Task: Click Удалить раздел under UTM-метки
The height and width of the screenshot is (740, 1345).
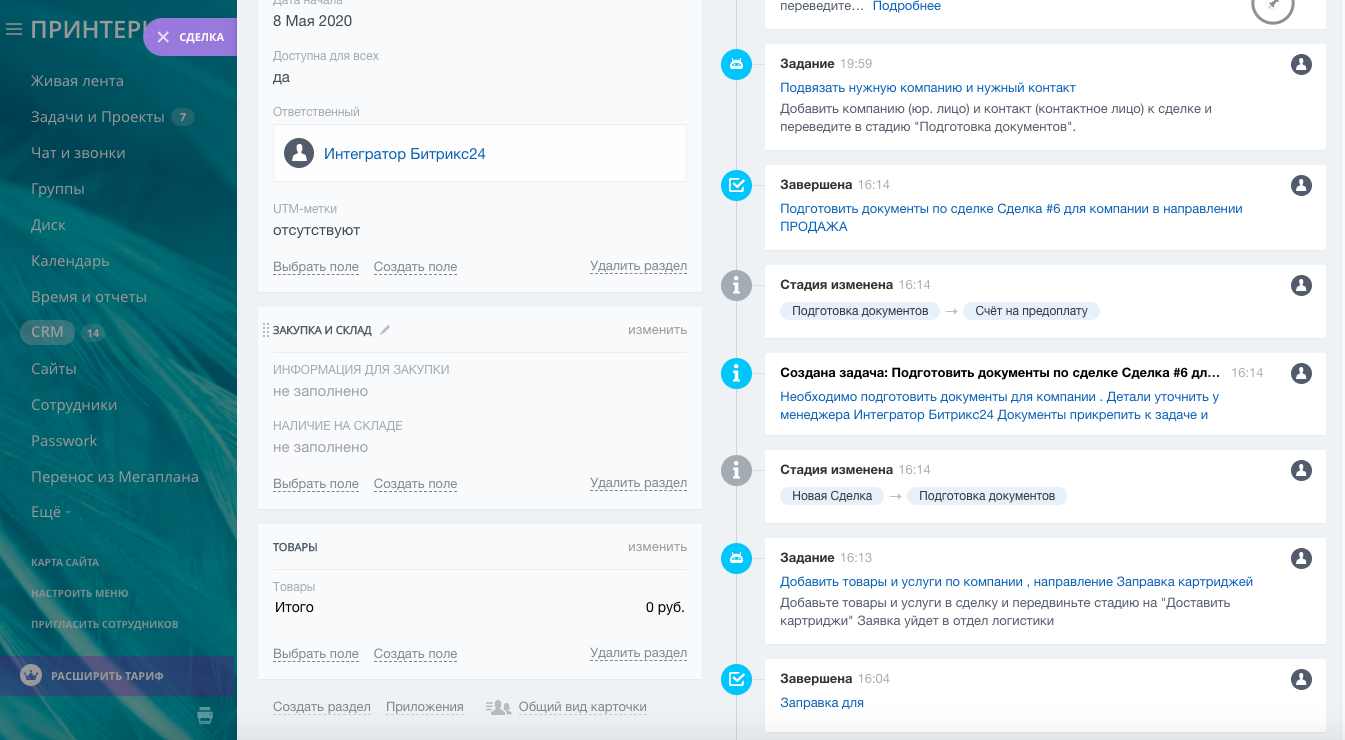Action: (638, 267)
